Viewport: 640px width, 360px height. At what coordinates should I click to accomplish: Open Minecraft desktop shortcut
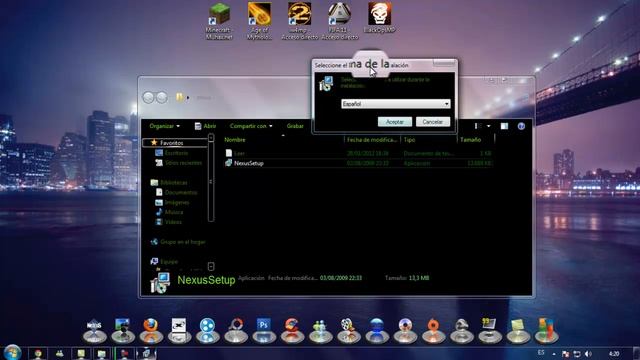pos(219,21)
